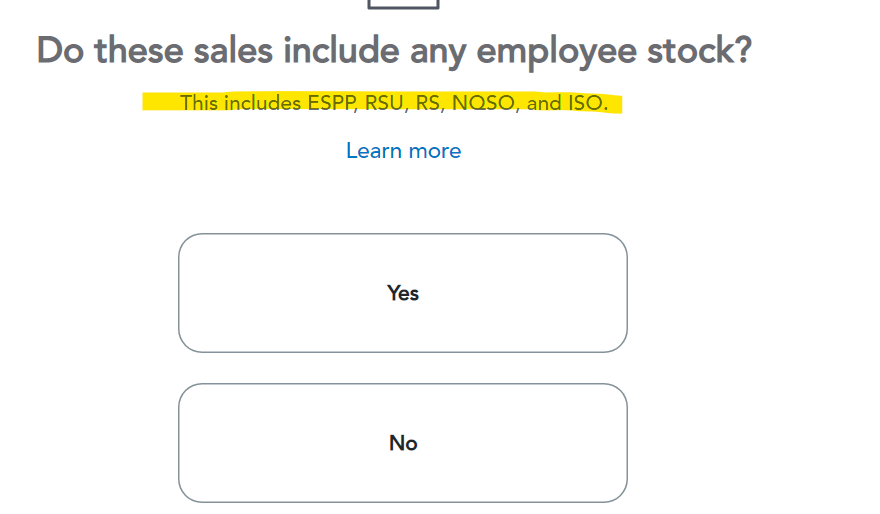Click the ISO term in highlighted text
Screen dimensions: 880x514
point(588,103)
